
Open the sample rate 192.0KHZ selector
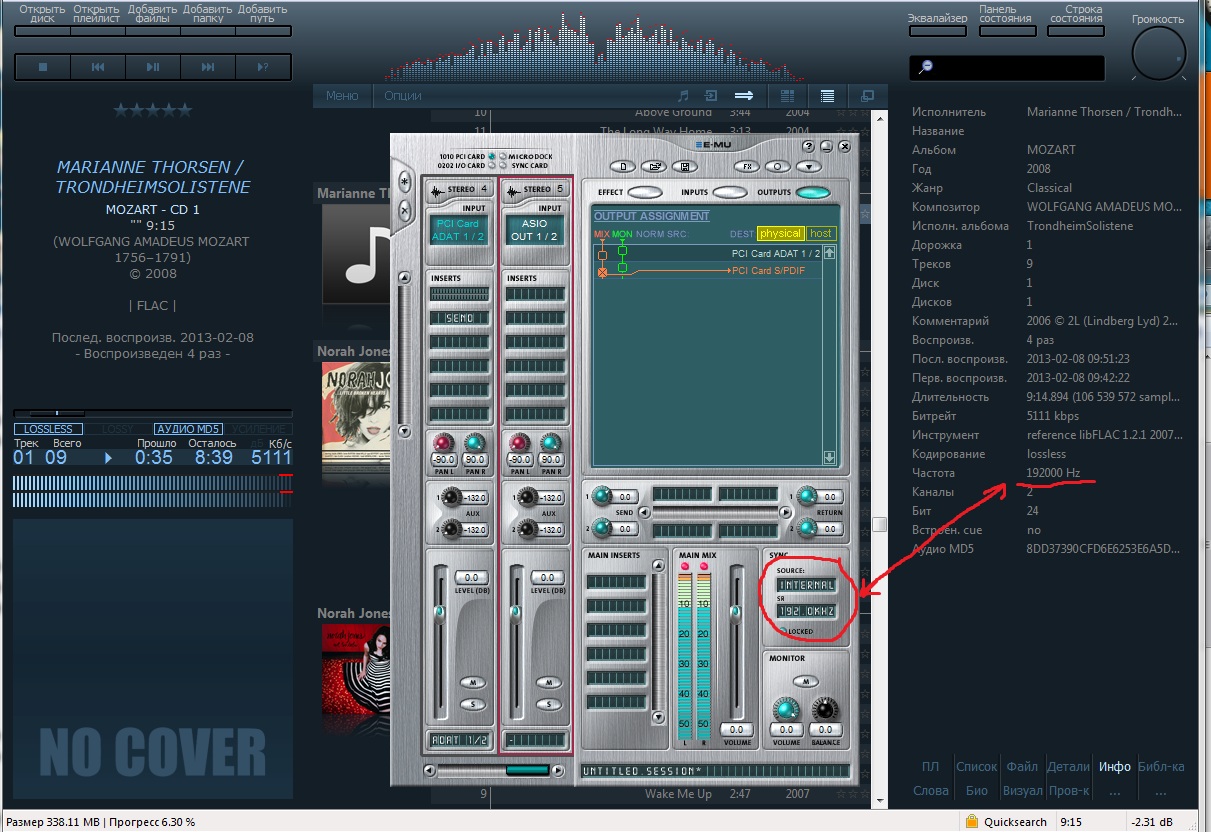806,611
